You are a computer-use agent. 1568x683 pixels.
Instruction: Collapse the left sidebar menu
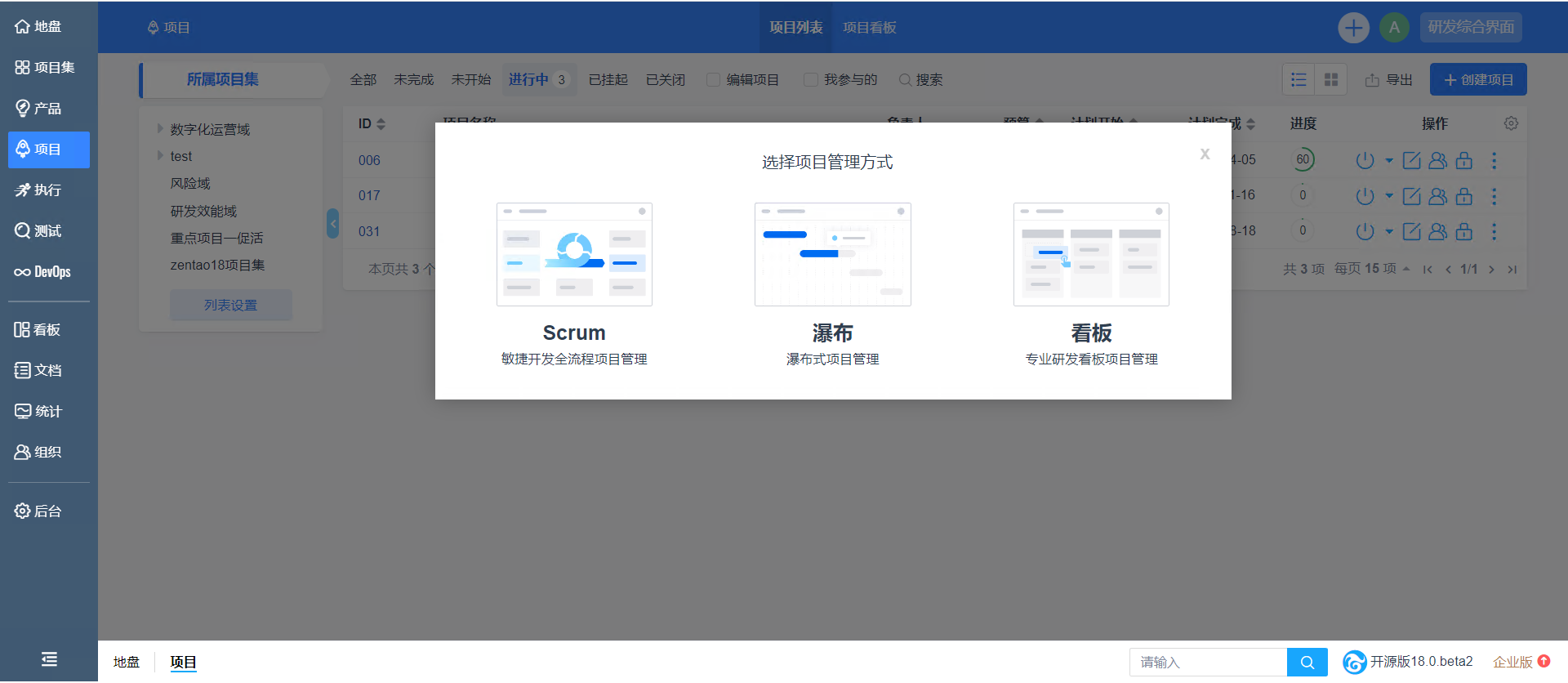point(49,659)
